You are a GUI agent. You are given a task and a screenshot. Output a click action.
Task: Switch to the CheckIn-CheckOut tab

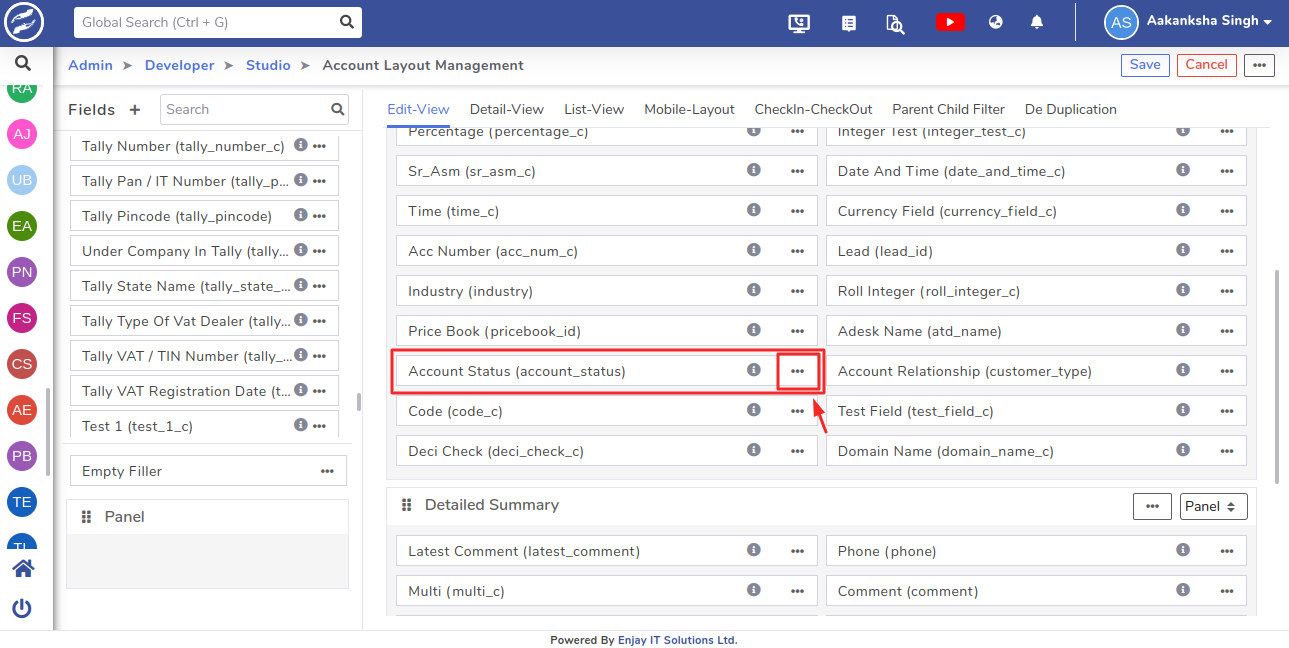813,109
